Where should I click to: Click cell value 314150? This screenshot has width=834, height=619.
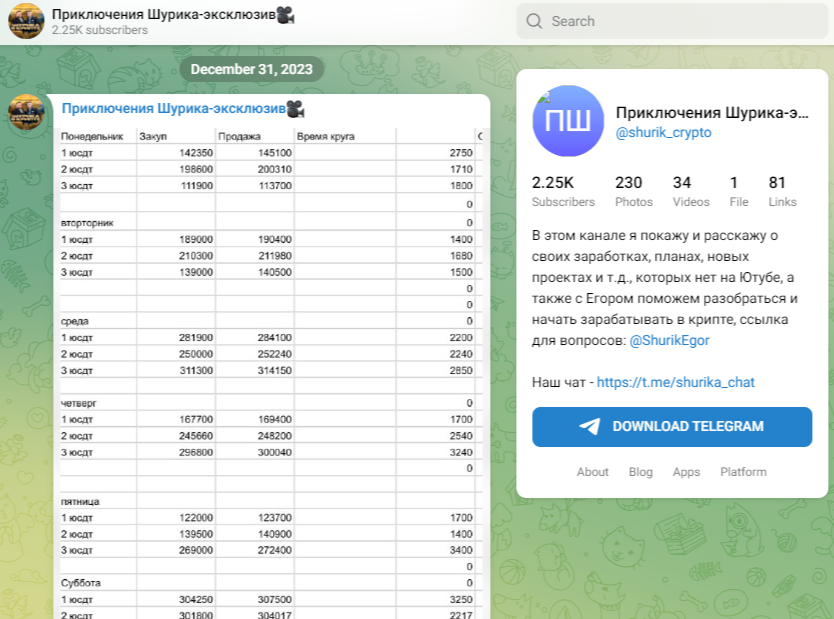274,371
